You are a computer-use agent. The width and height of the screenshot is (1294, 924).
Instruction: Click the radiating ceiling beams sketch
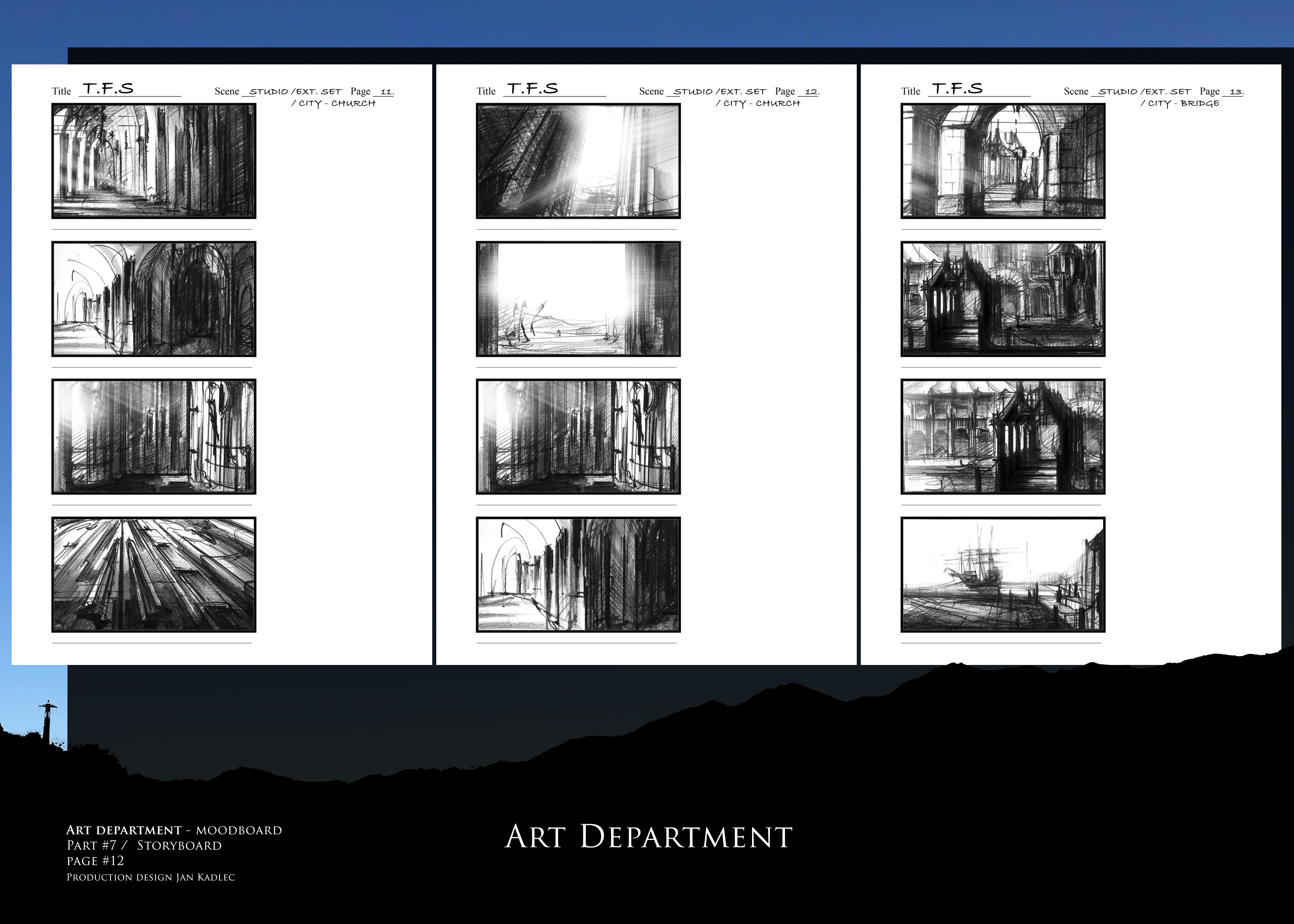[154, 574]
